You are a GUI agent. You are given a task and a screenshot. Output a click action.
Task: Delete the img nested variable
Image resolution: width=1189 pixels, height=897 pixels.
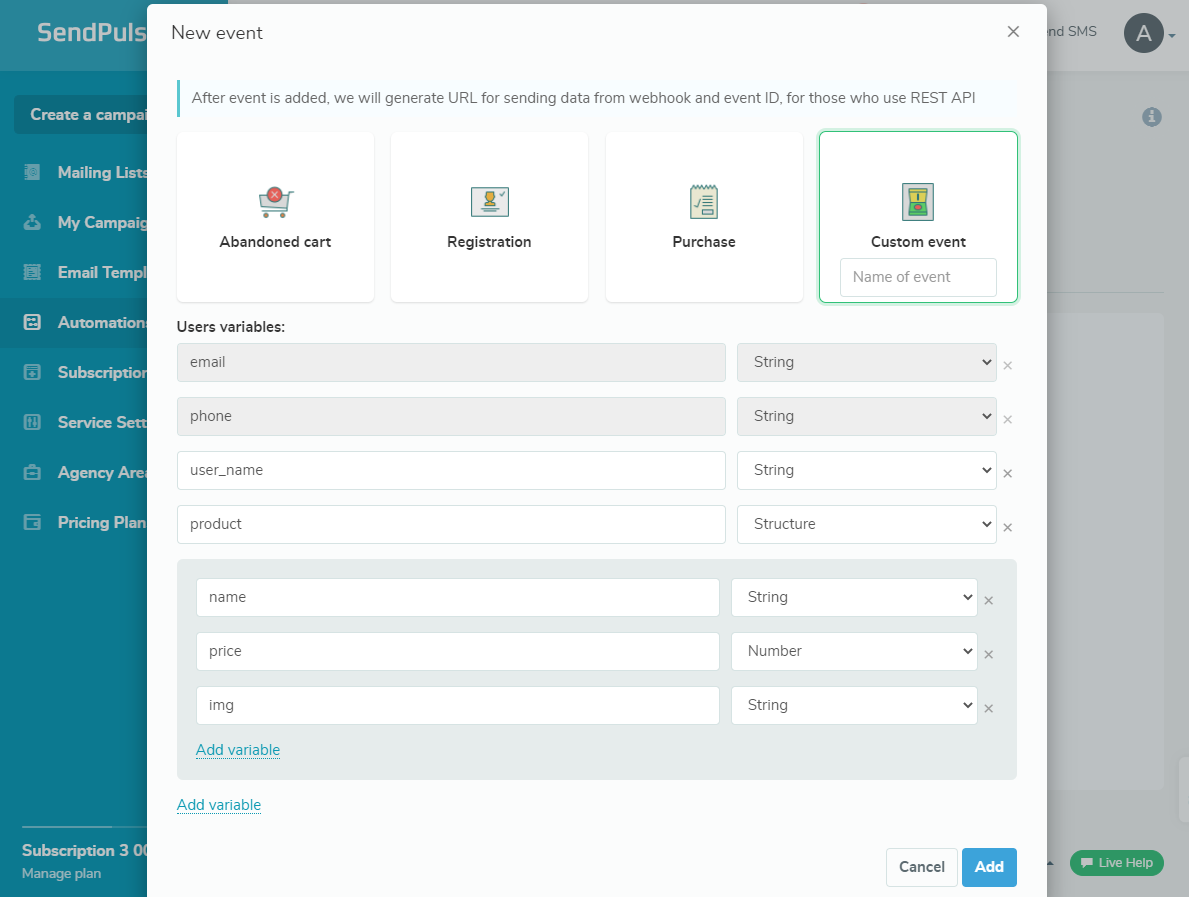(x=988, y=709)
